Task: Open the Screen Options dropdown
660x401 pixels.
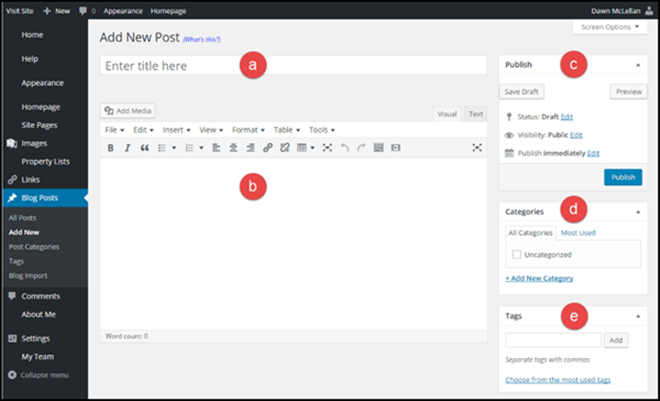Action: click(x=611, y=26)
